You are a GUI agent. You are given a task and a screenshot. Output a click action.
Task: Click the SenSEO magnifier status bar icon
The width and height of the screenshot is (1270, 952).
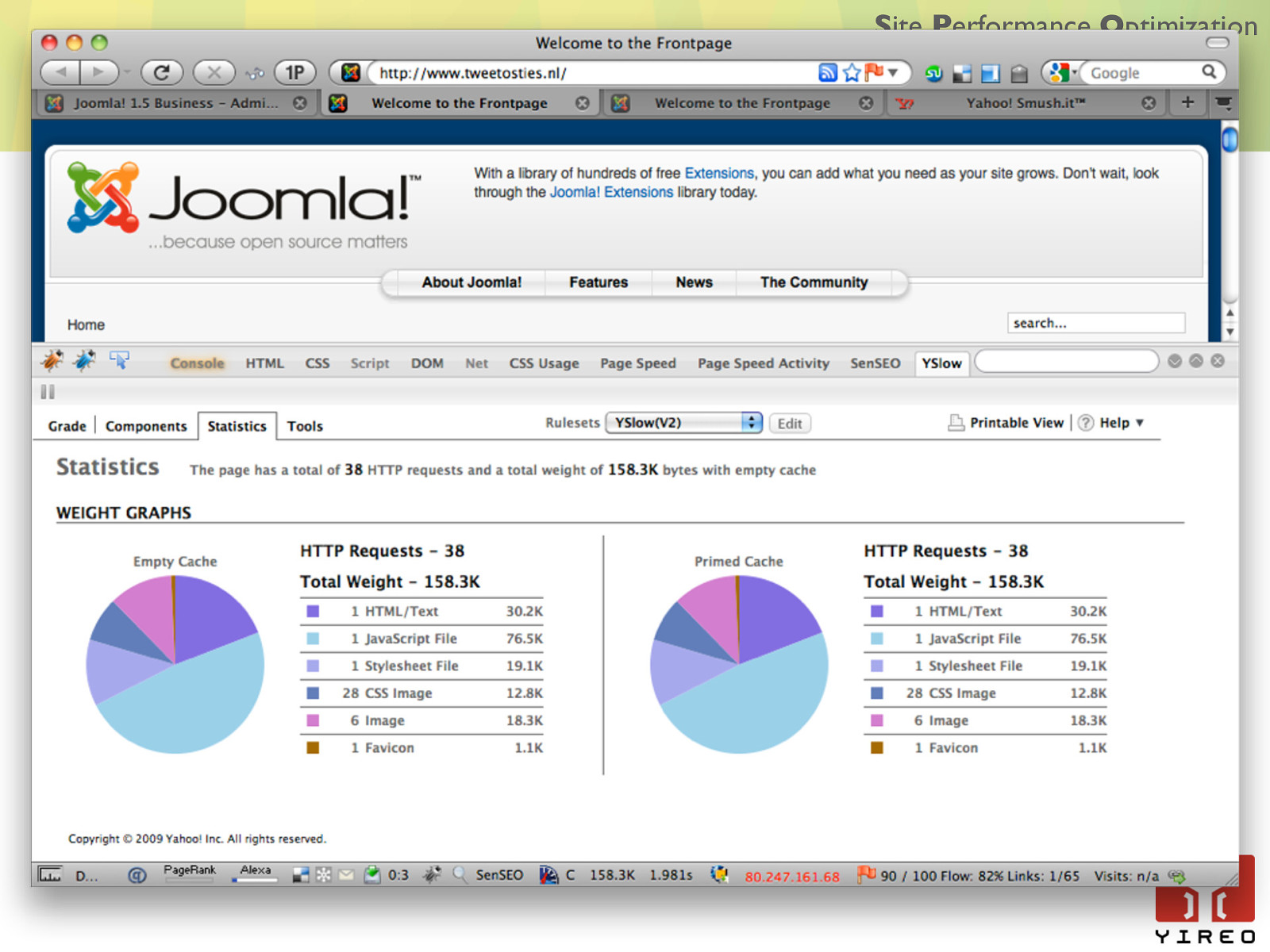tap(460, 875)
